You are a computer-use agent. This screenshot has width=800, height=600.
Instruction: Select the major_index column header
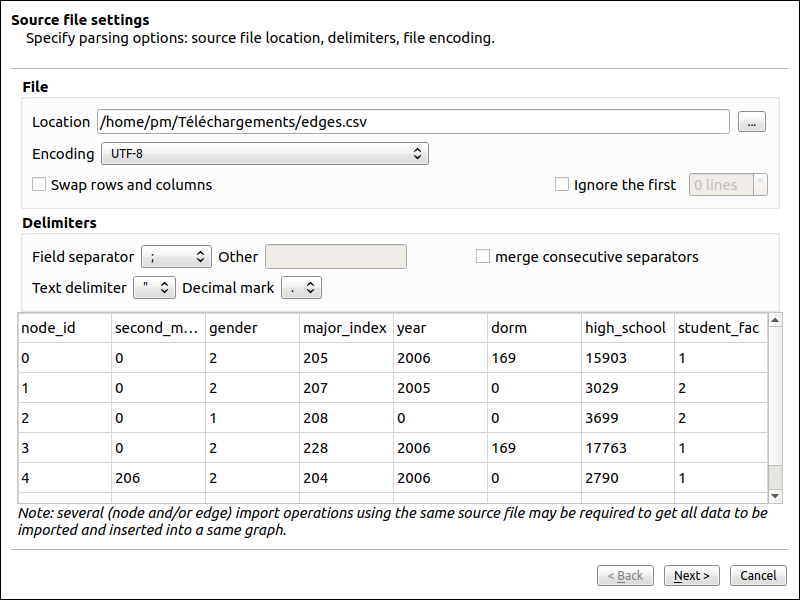(x=346, y=328)
